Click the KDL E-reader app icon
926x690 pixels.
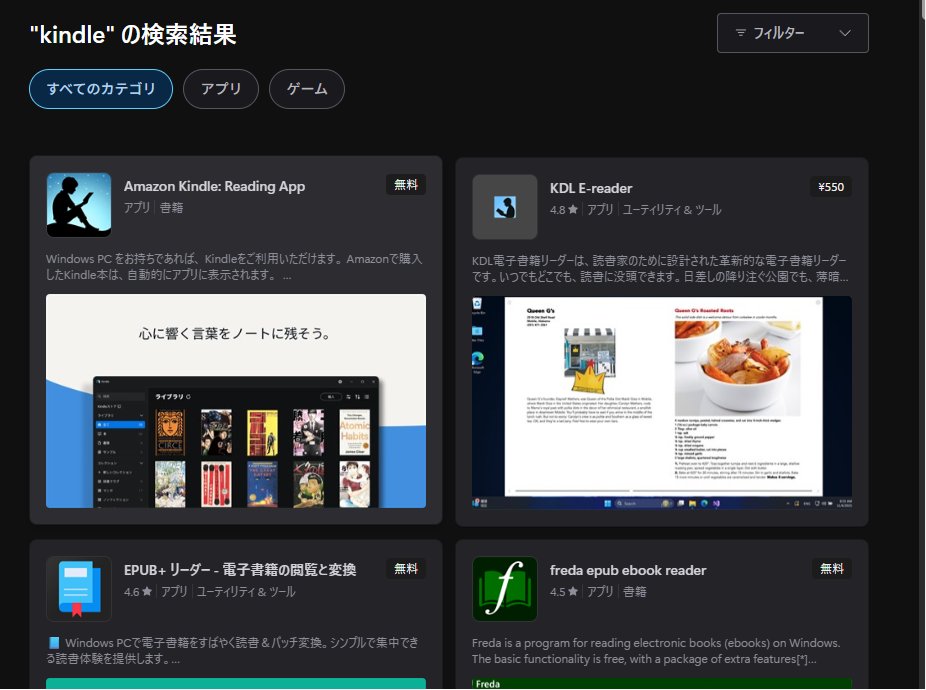tap(505, 207)
